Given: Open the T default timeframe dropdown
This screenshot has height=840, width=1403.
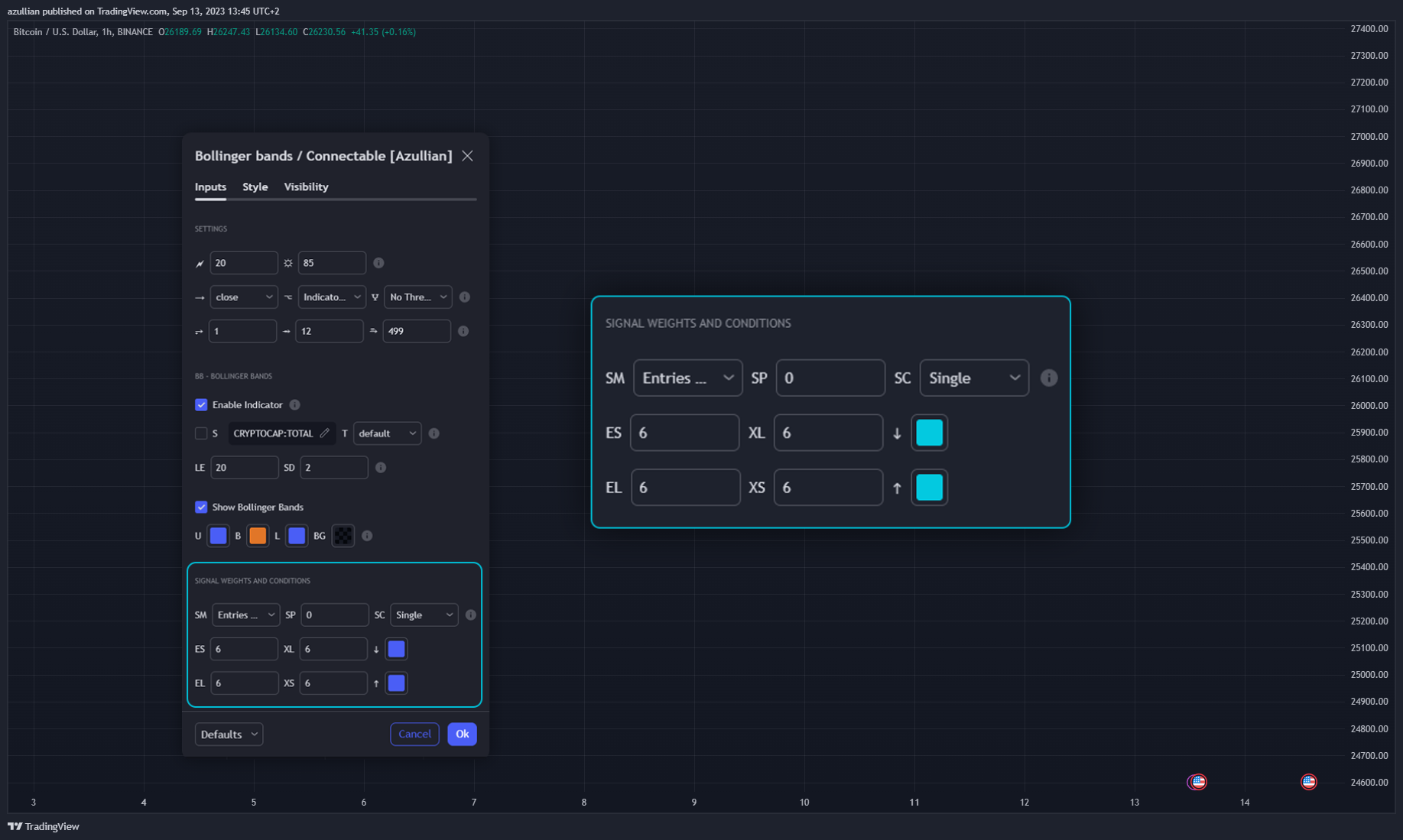Looking at the screenshot, I should tap(387, 433).
